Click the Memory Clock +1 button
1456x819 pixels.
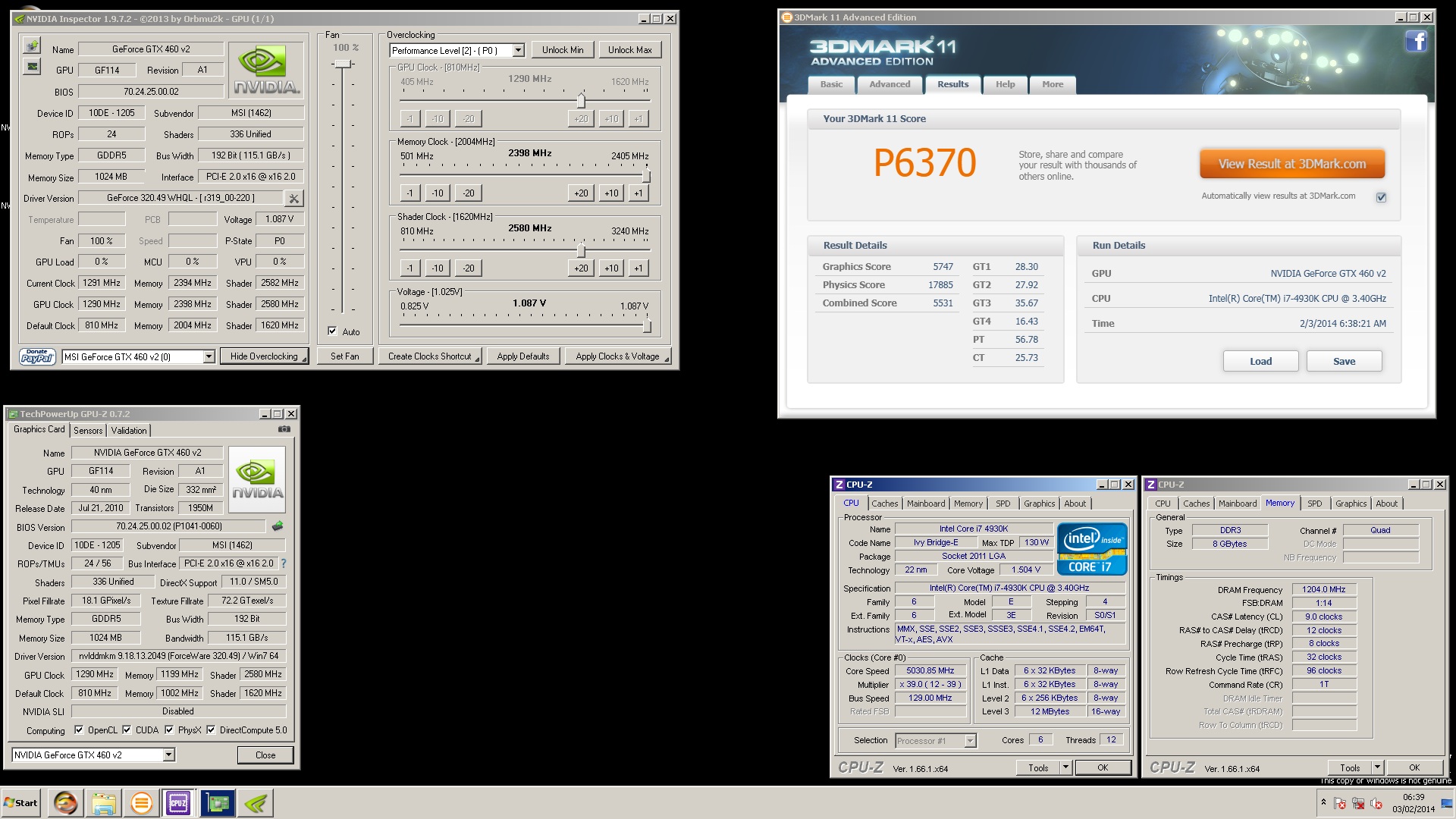[x=638, y=193]
